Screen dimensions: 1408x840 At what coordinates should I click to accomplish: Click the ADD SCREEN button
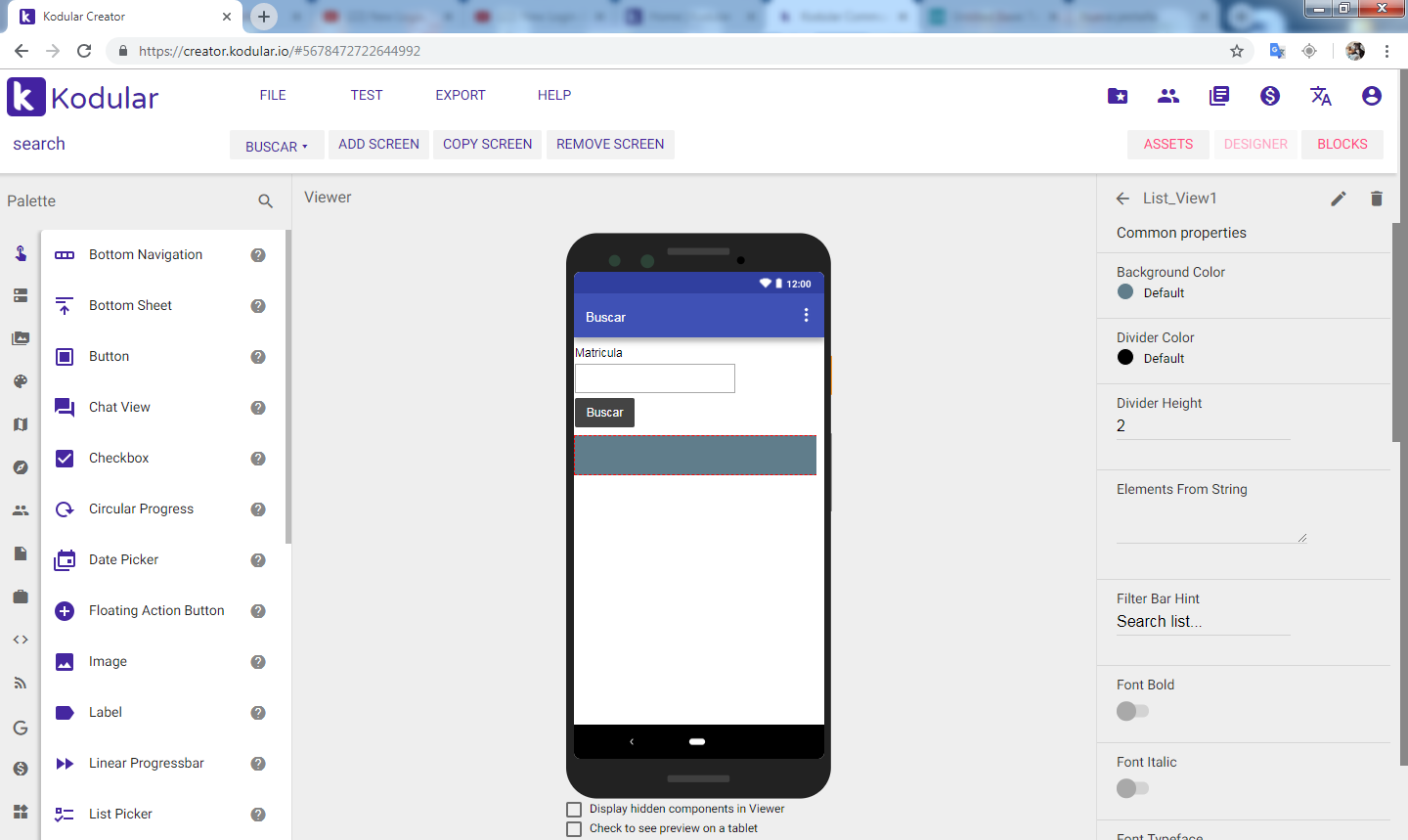point(378,144)
